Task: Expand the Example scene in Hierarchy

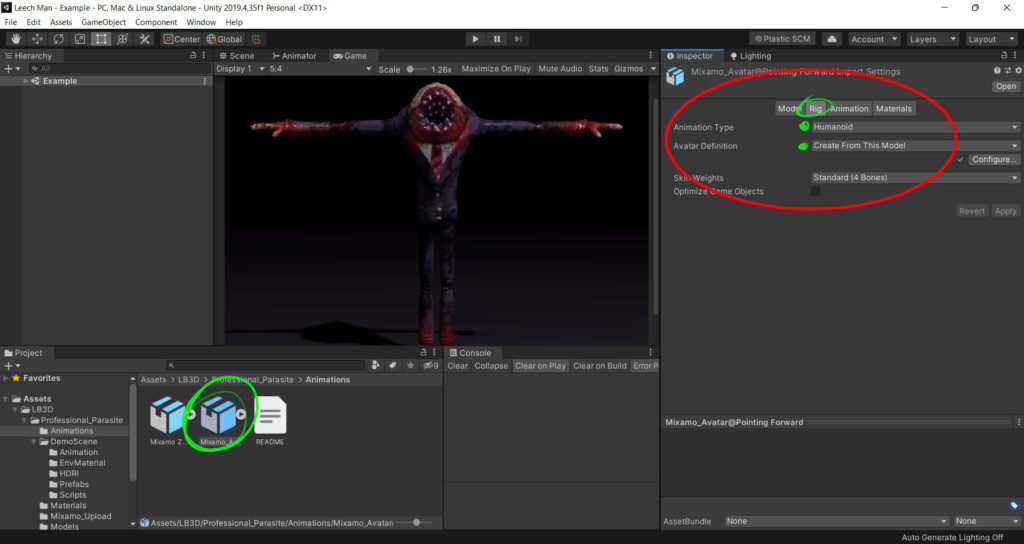Action: [x=25, y=81]
